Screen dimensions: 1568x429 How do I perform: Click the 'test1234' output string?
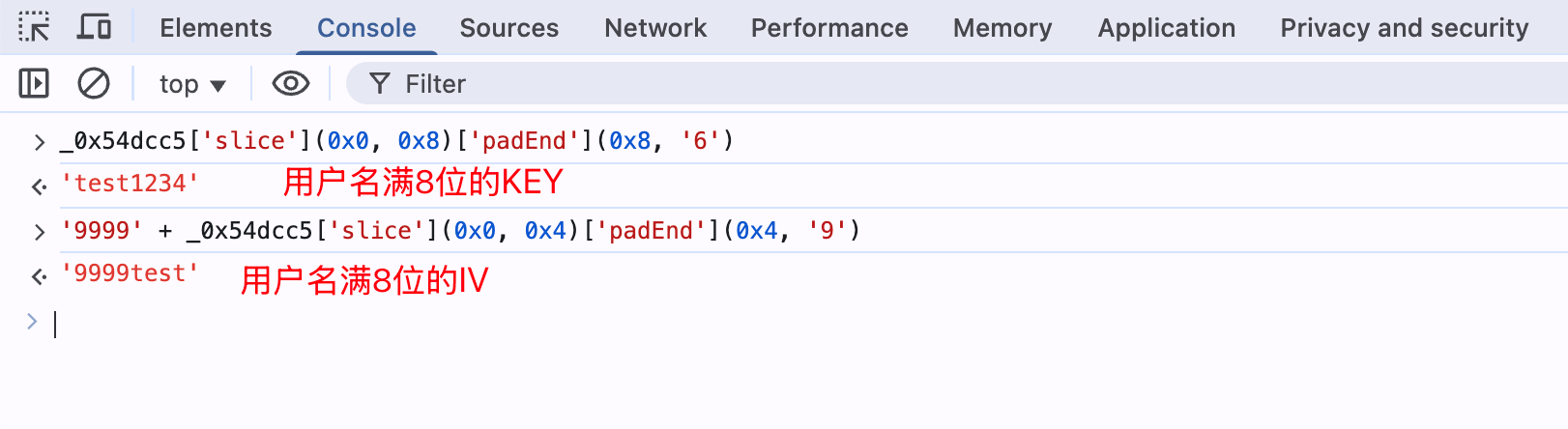point(130,184)
